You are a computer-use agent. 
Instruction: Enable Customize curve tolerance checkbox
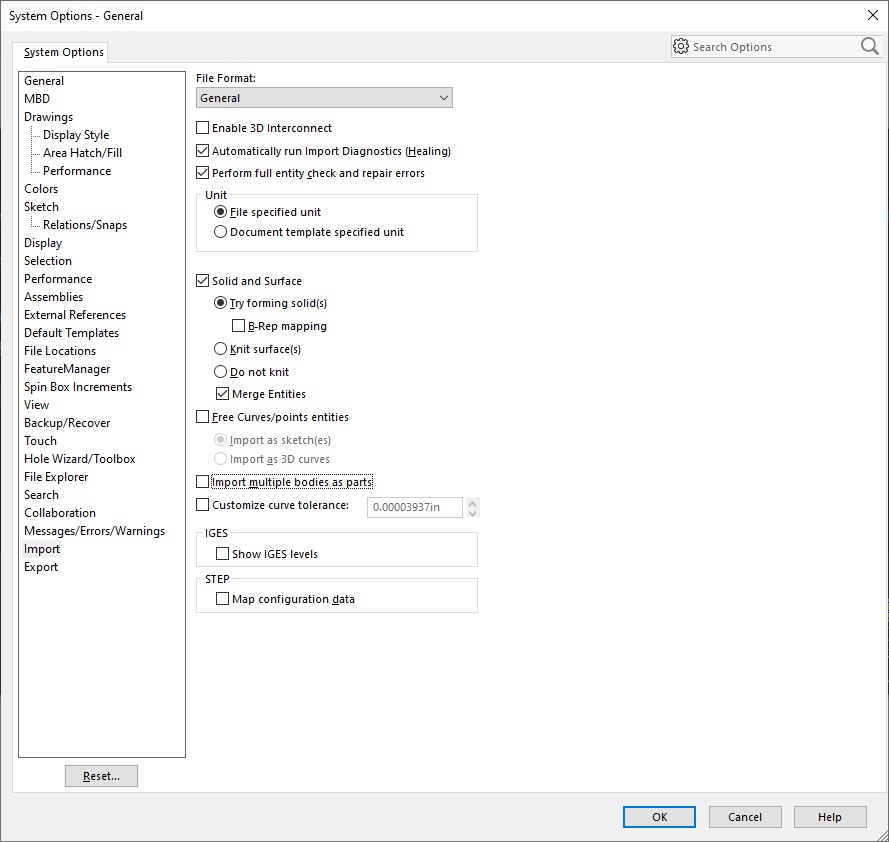point(202,505)
